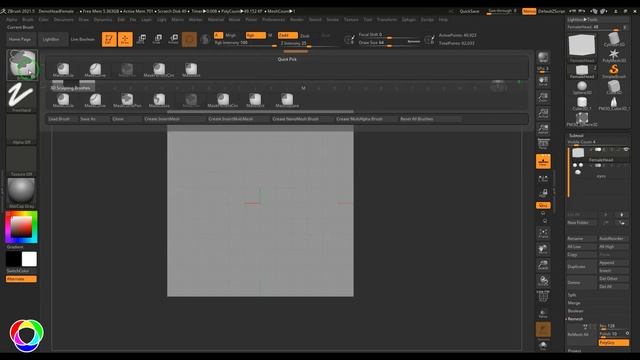Click the Draw Size slider

[389, 43]
